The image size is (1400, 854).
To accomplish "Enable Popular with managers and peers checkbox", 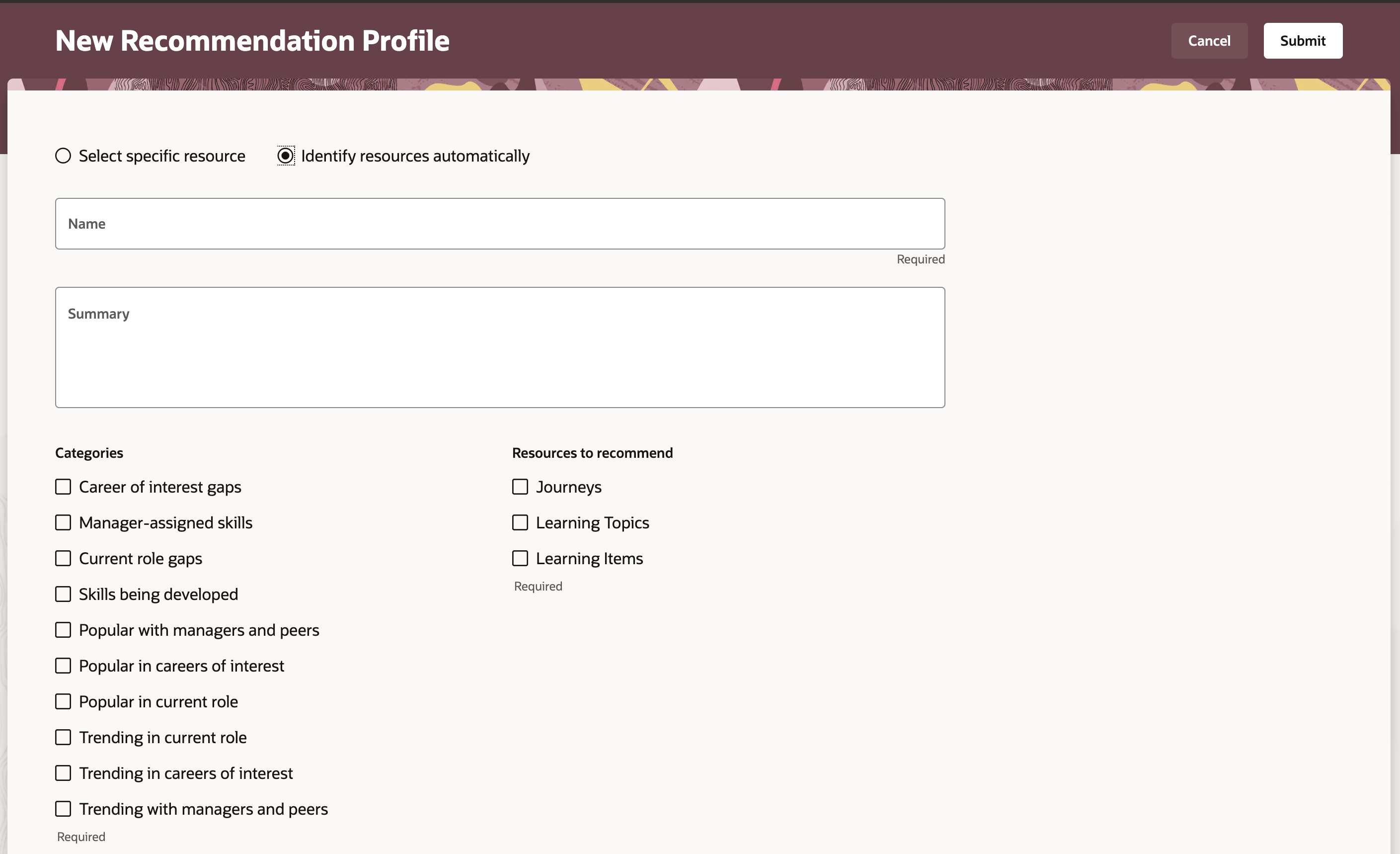I will click(63, 629).
